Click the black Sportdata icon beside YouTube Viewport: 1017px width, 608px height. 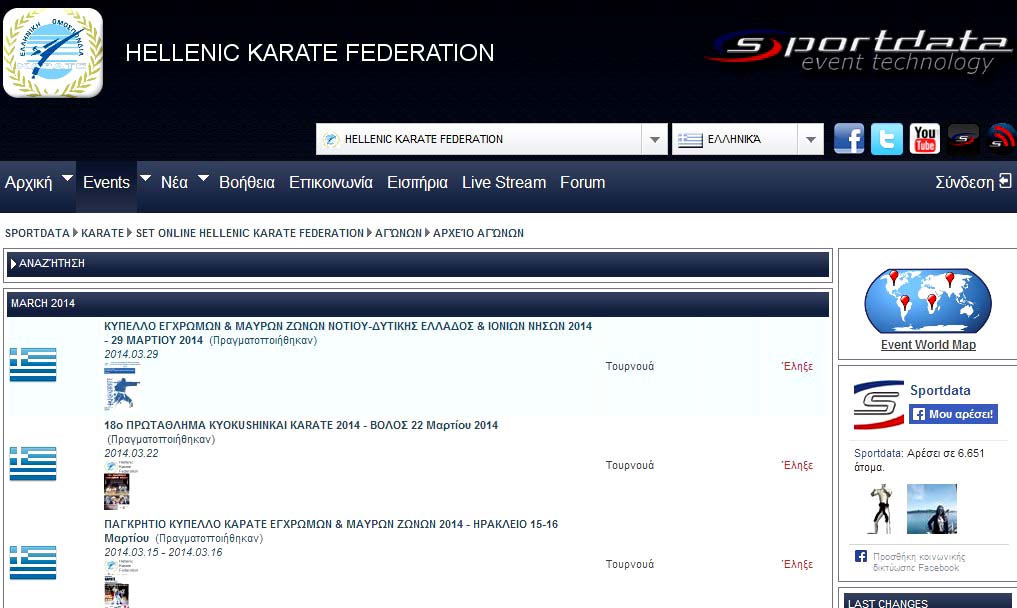point(963,139)
